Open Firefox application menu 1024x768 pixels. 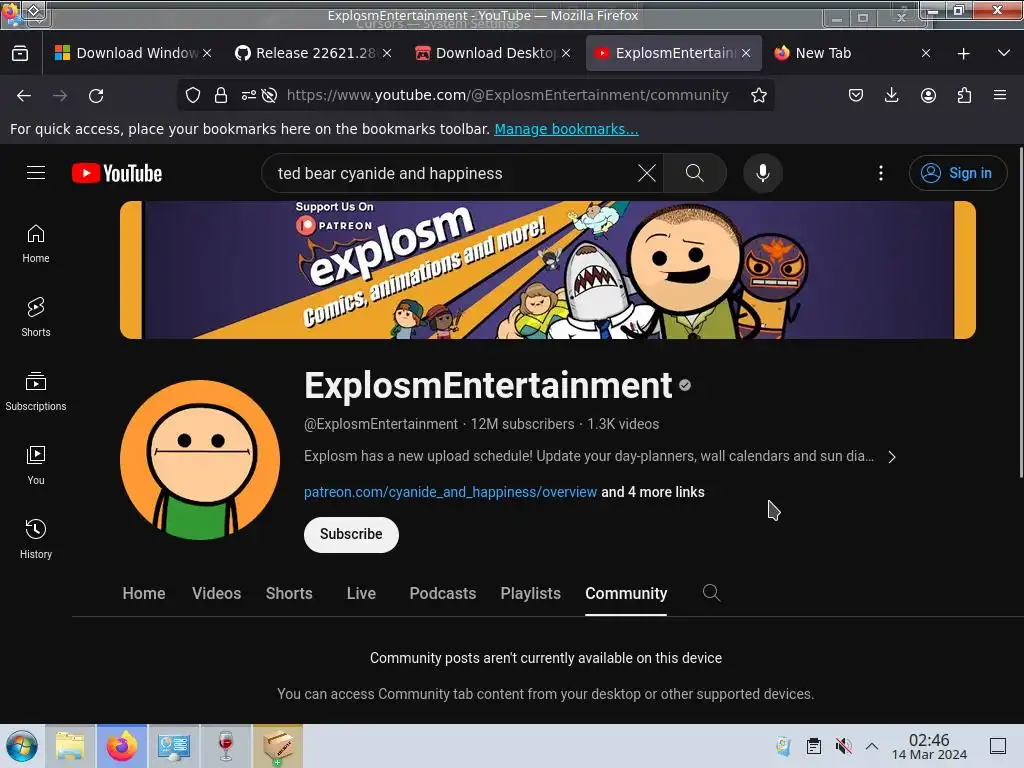pos(1000,95)
